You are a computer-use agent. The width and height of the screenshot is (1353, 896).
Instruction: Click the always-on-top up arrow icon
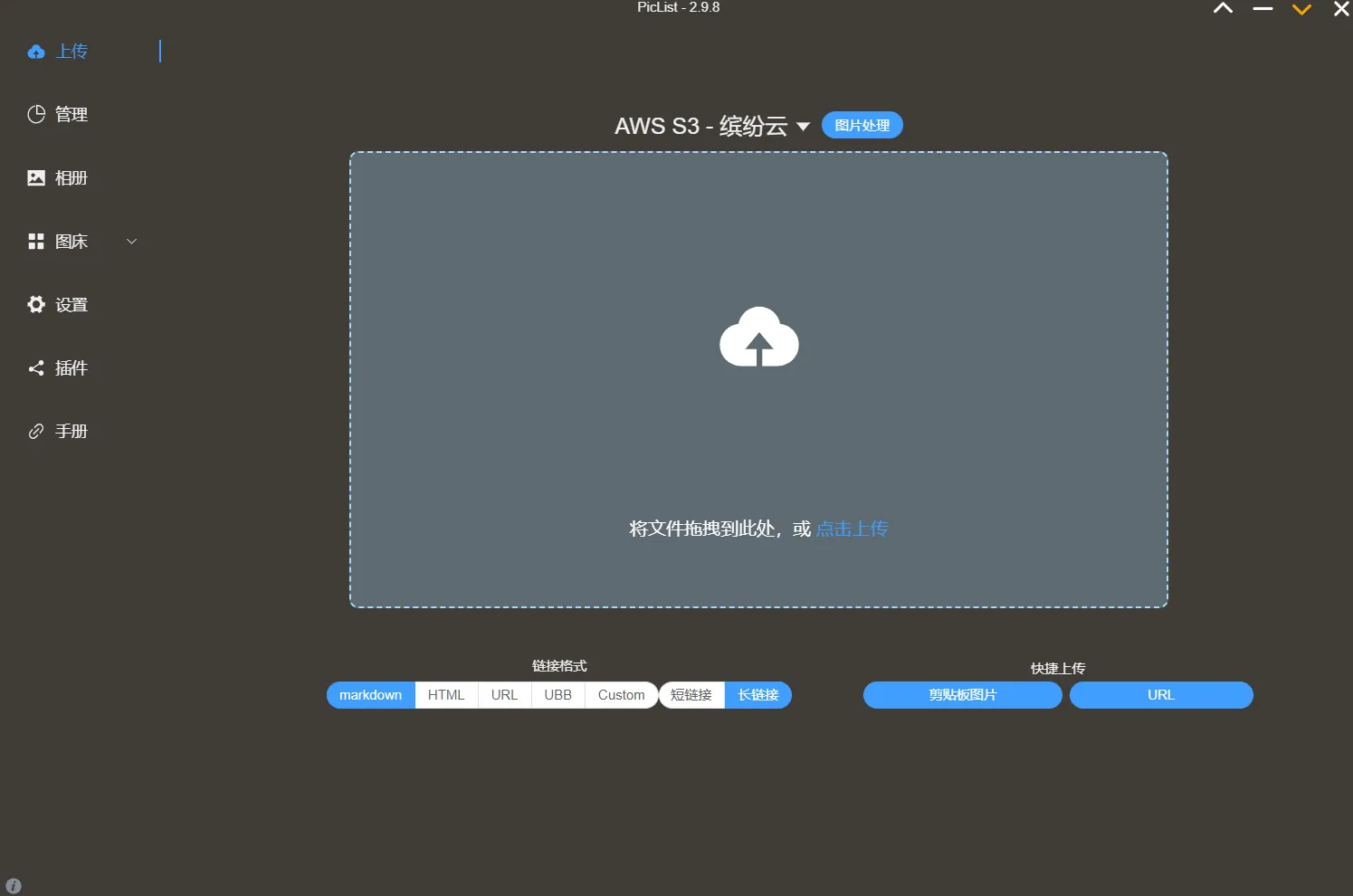(1223, 8)
